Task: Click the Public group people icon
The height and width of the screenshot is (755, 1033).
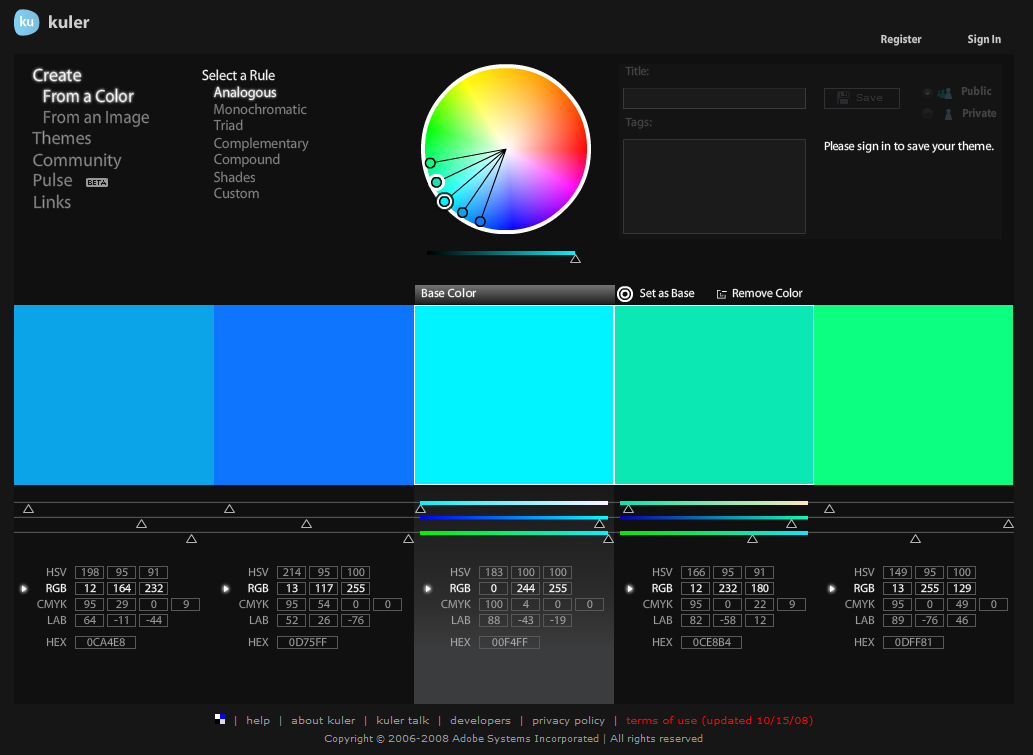Action: pyautogui.click(x=944, y=93)
